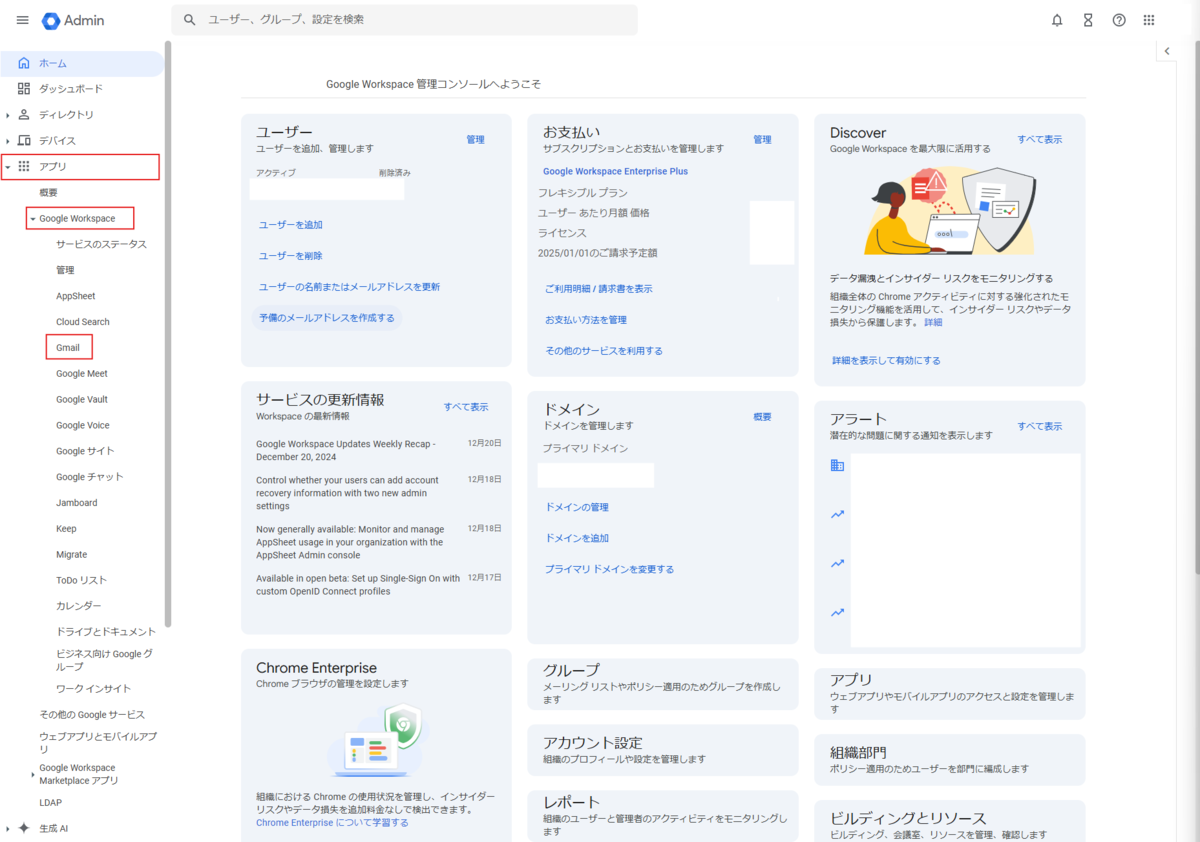Expand the 生成 AI tree arrow

point(8,828)
